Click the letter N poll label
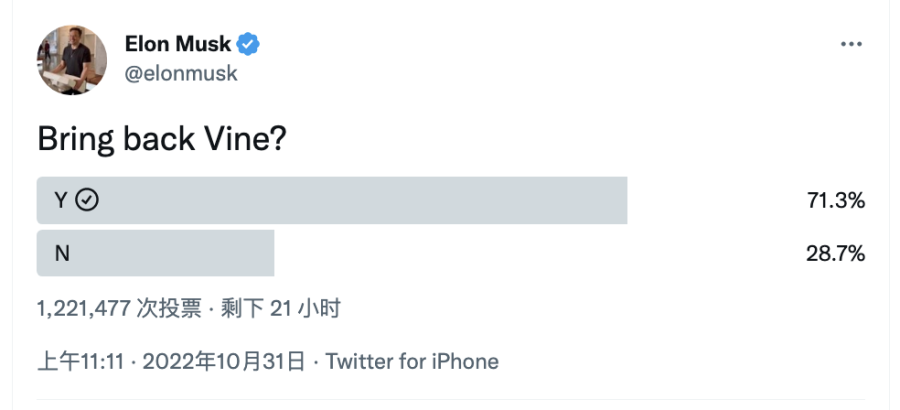 62,254
